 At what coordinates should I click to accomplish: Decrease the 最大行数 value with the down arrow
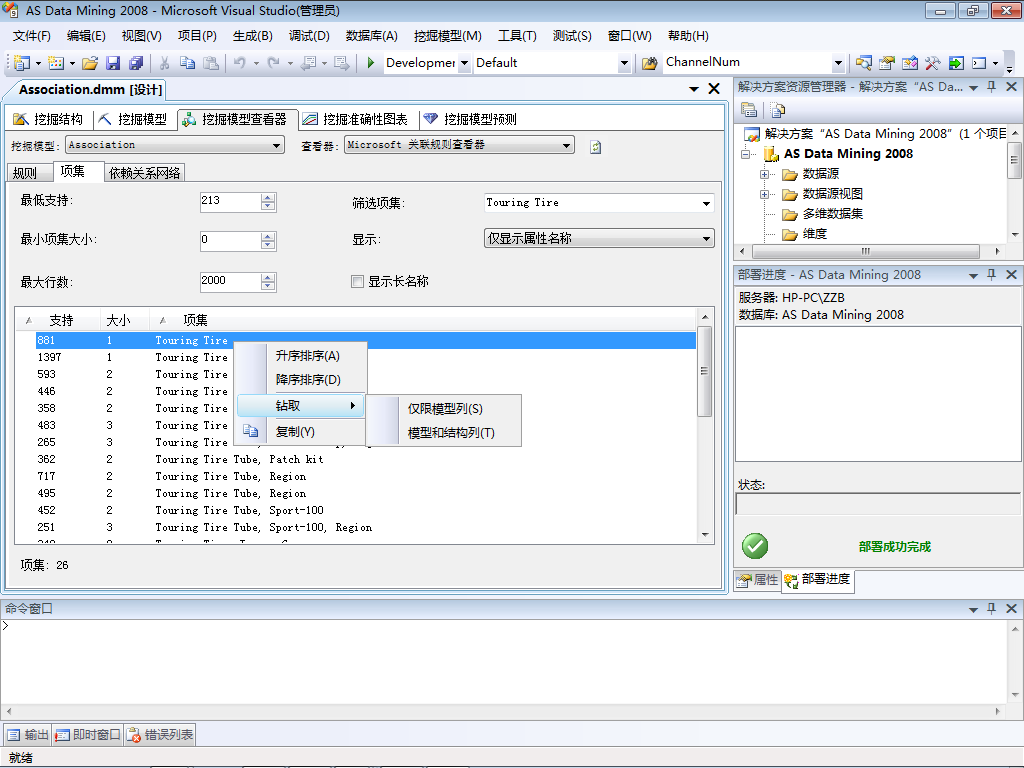tap(268, 286)
